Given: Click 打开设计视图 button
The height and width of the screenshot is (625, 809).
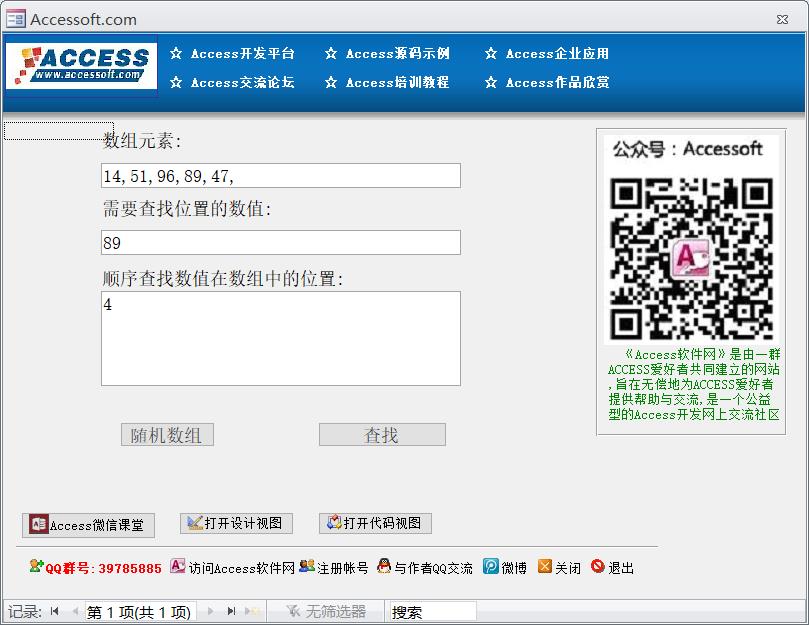Looking at the screenshot, I should pyautogui.click(x=236, y=523).
